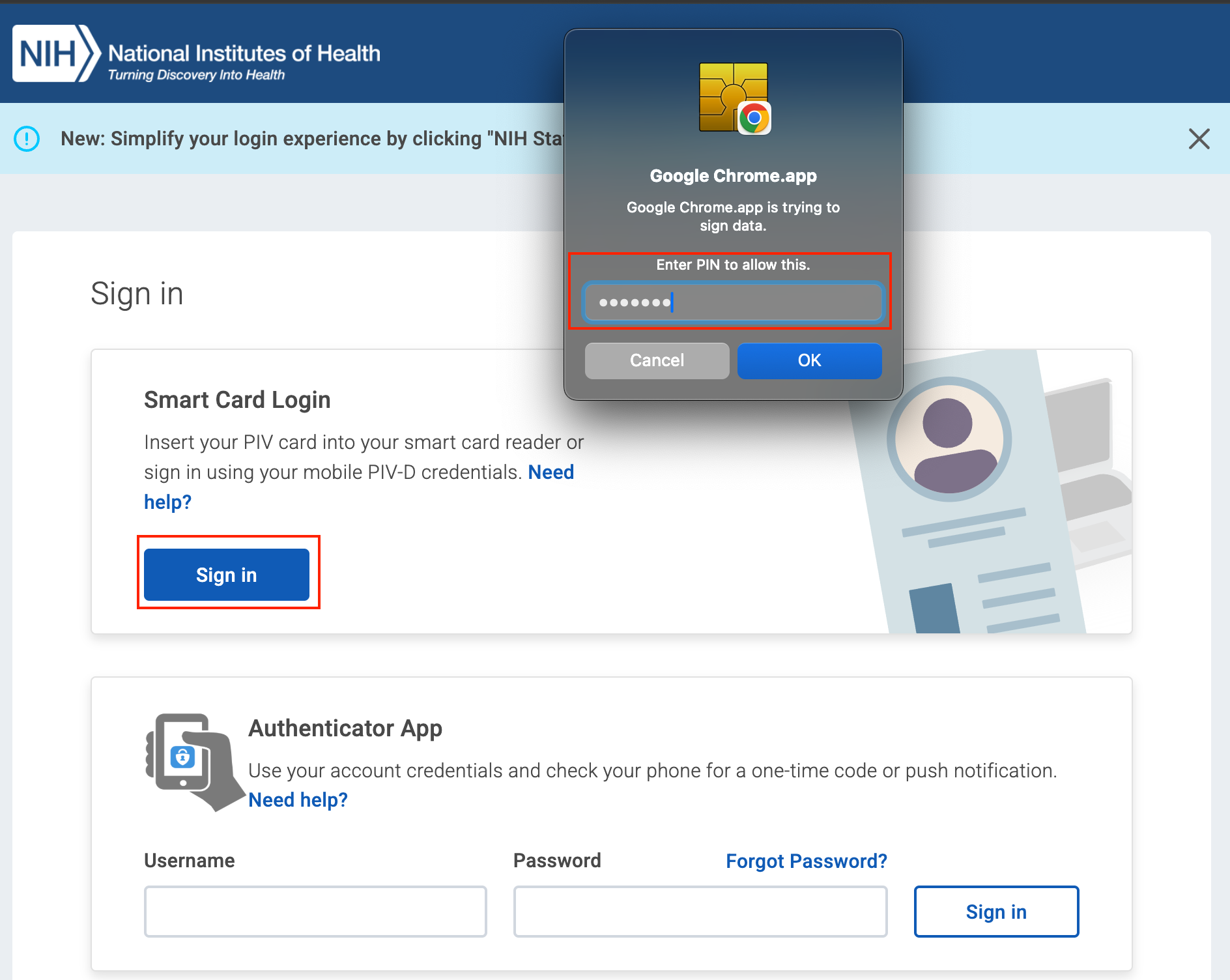The image size is (1230, 980).
Task: Open the Forgot Password? link
Action: [x=806, y=861]
